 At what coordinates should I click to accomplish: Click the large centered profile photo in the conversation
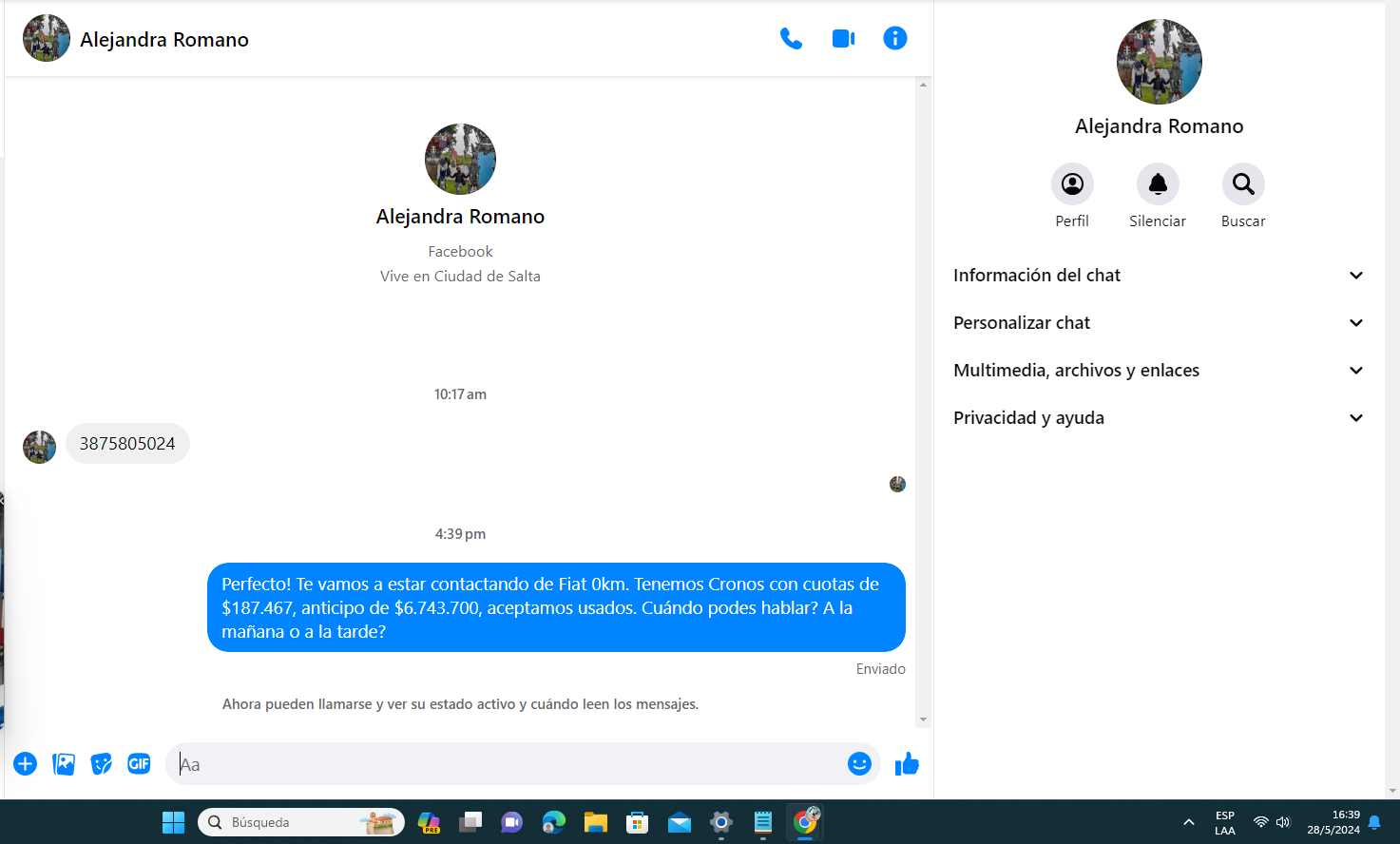(x=460, y=159)
